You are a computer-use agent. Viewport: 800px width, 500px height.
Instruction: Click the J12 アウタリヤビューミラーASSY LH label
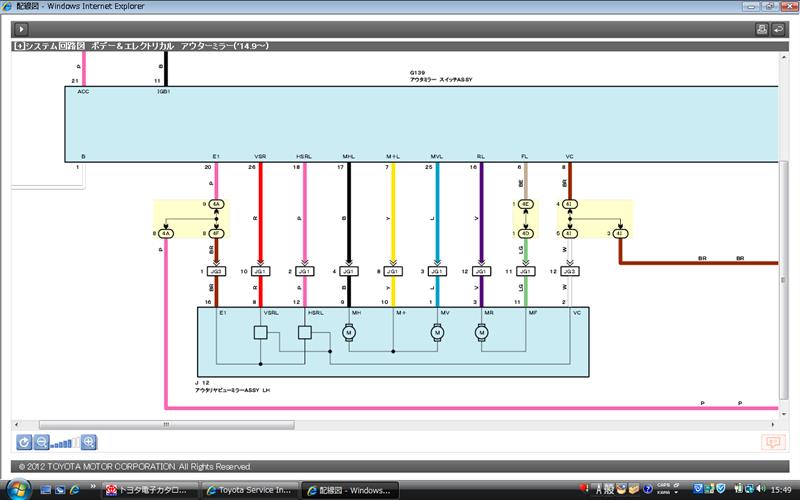[233, 387]
